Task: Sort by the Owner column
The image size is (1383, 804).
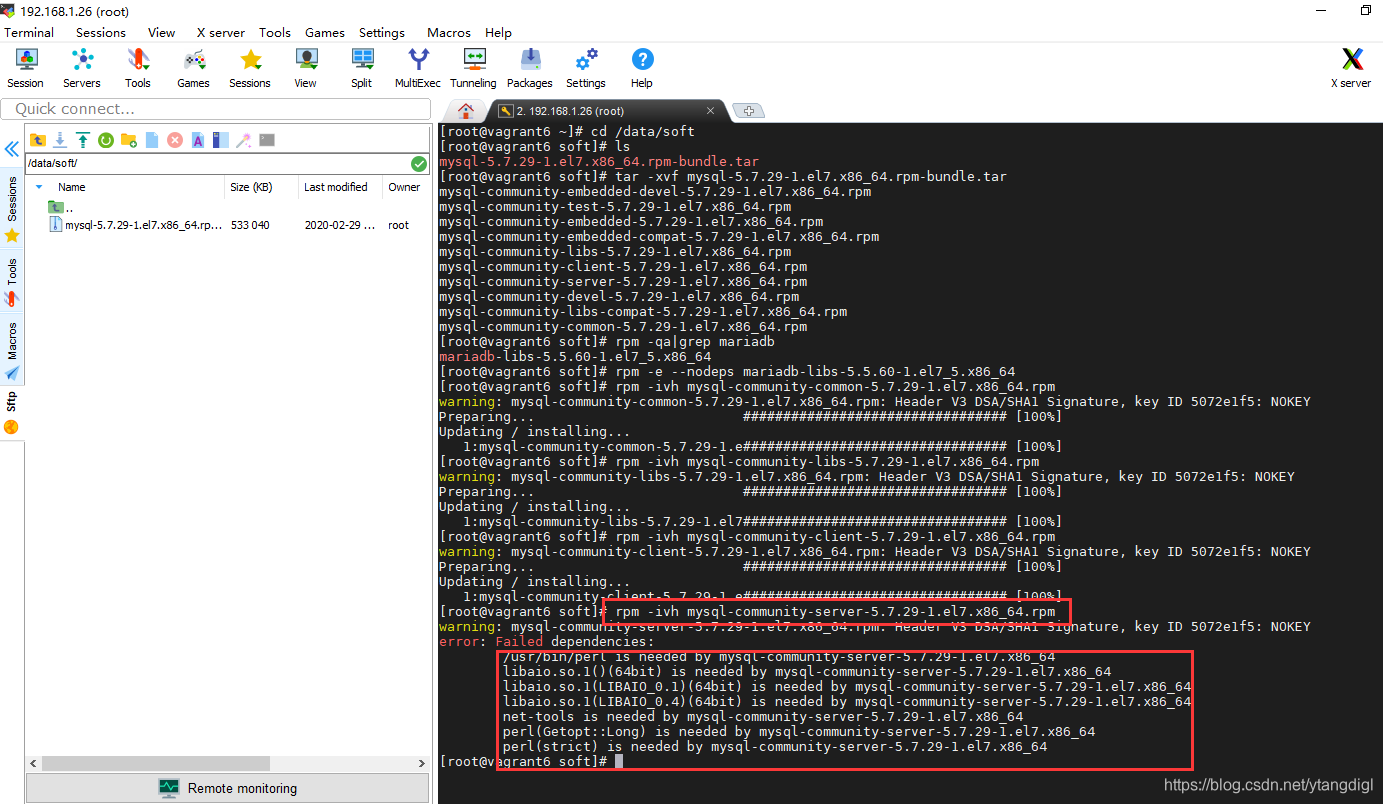Action: pos(405,187)
